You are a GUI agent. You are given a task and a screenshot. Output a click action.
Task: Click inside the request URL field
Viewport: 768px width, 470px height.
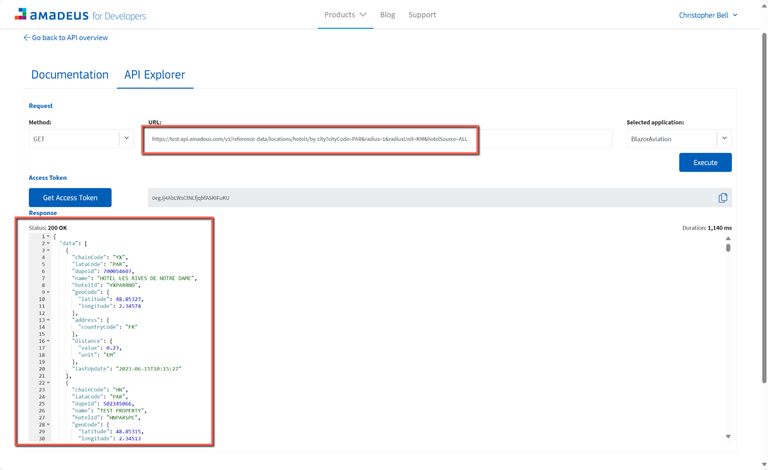(310, 139)
